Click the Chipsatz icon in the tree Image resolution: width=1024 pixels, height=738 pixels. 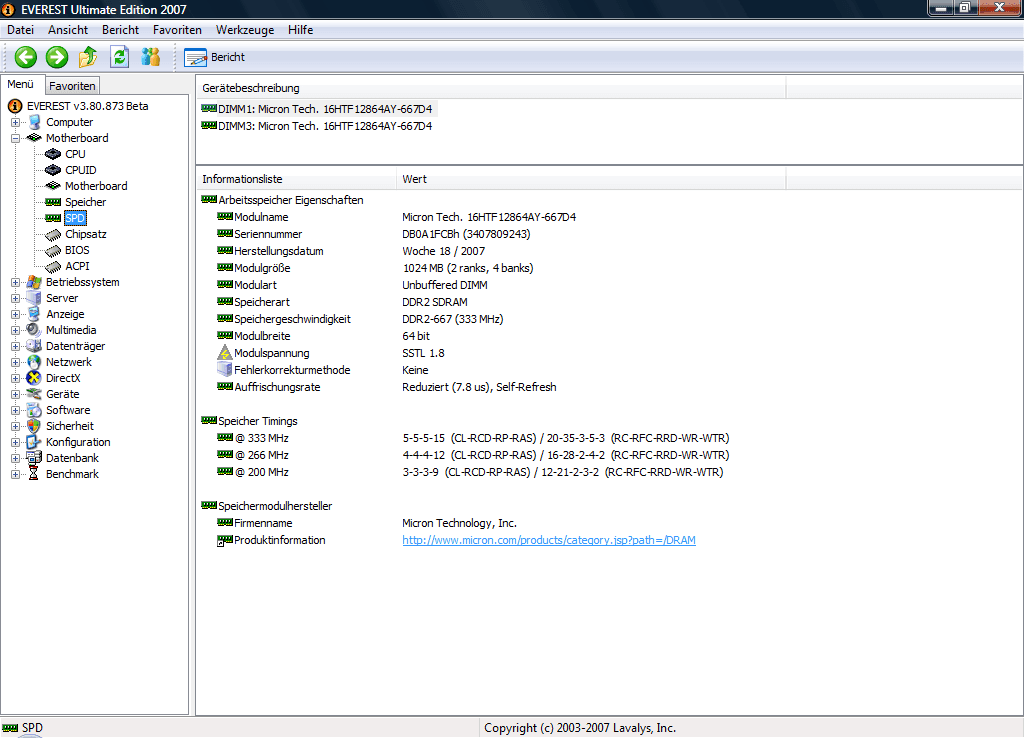coord(53,234)
